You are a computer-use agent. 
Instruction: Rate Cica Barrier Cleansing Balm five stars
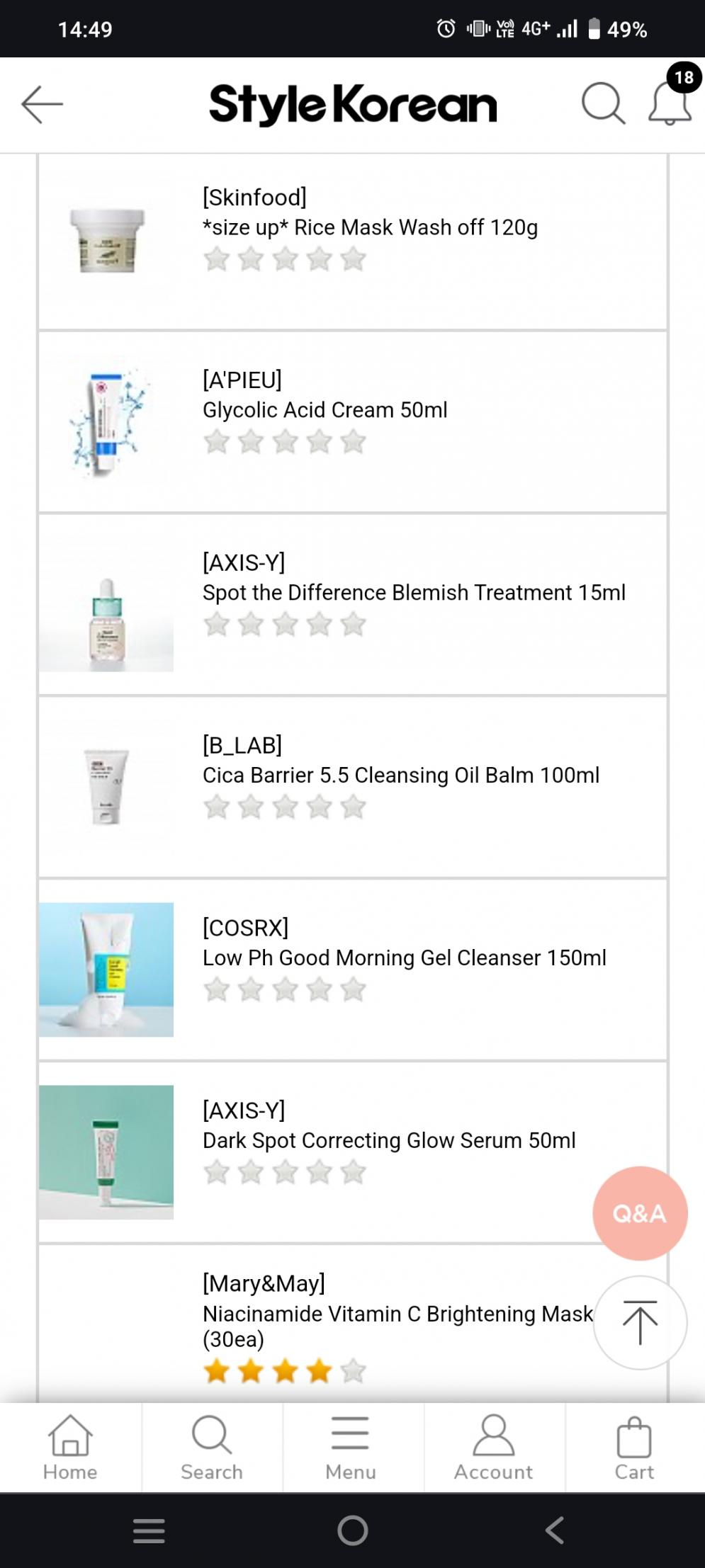click(x=353, y=807)
